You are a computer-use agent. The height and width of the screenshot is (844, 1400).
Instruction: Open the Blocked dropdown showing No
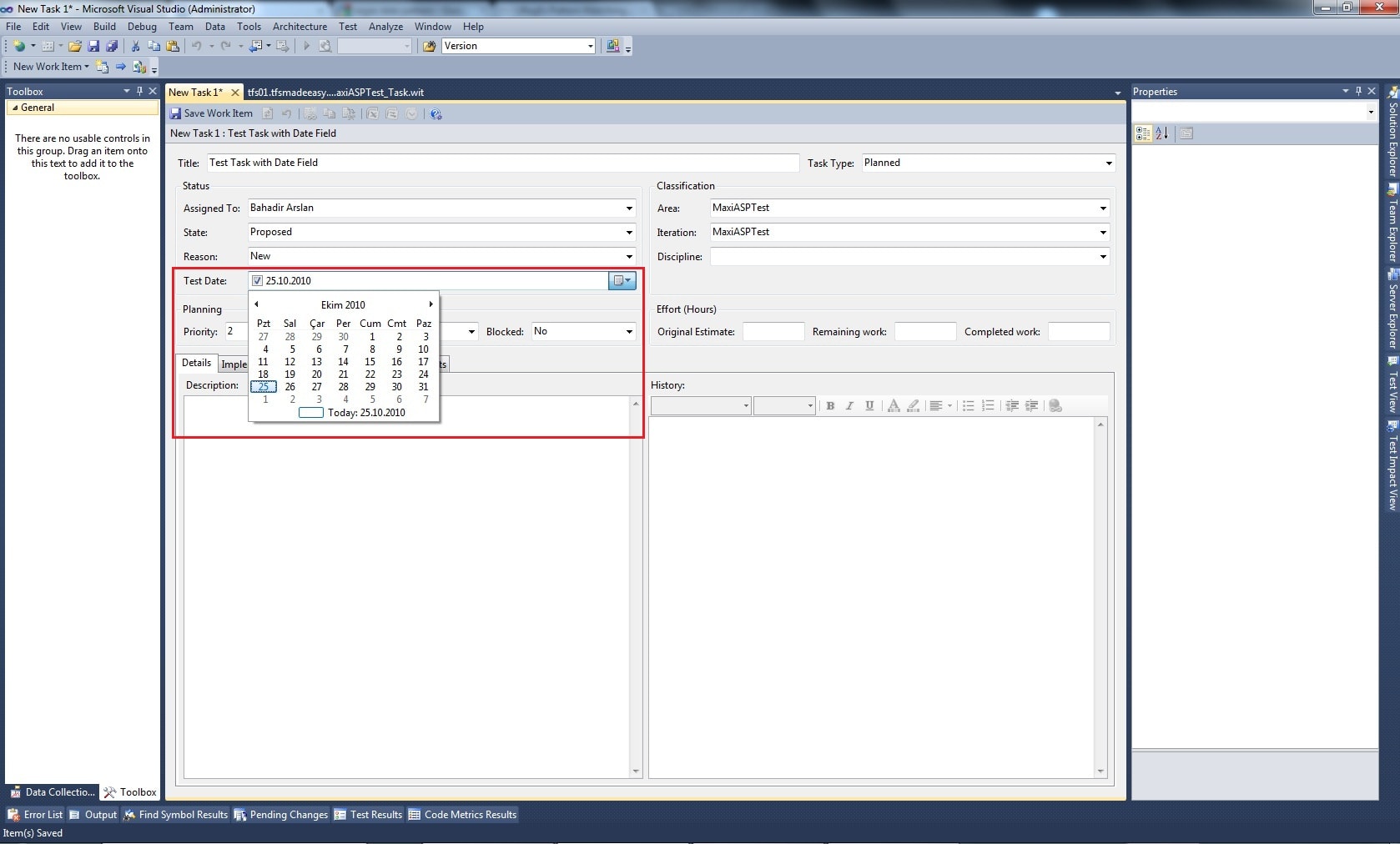629,332
